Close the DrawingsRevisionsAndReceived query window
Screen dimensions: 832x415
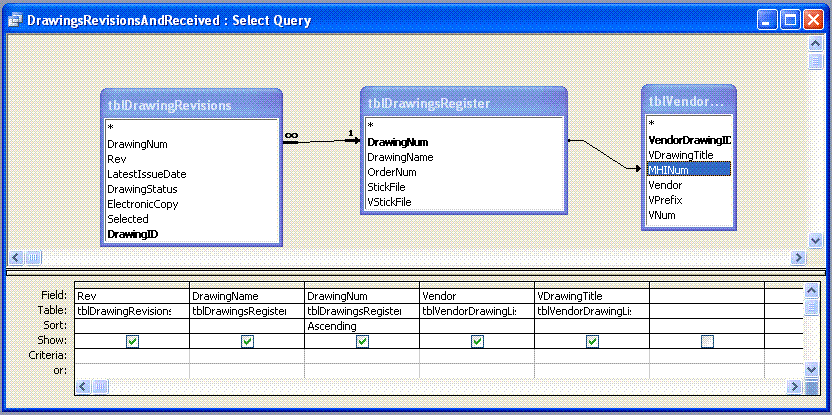click(813, 21)
